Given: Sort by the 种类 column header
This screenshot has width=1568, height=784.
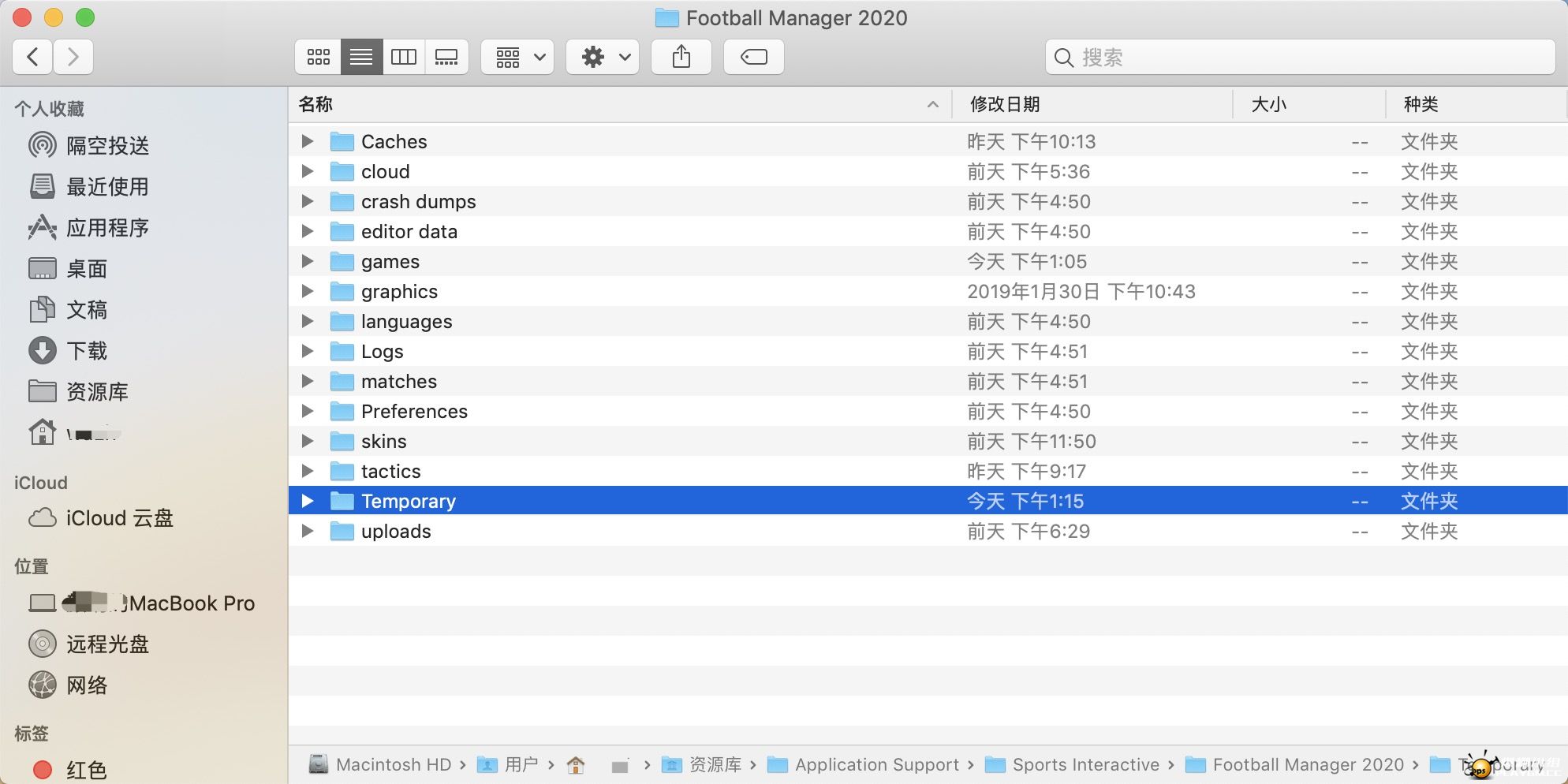Looking at the screenshot, I should point(1477,104).
